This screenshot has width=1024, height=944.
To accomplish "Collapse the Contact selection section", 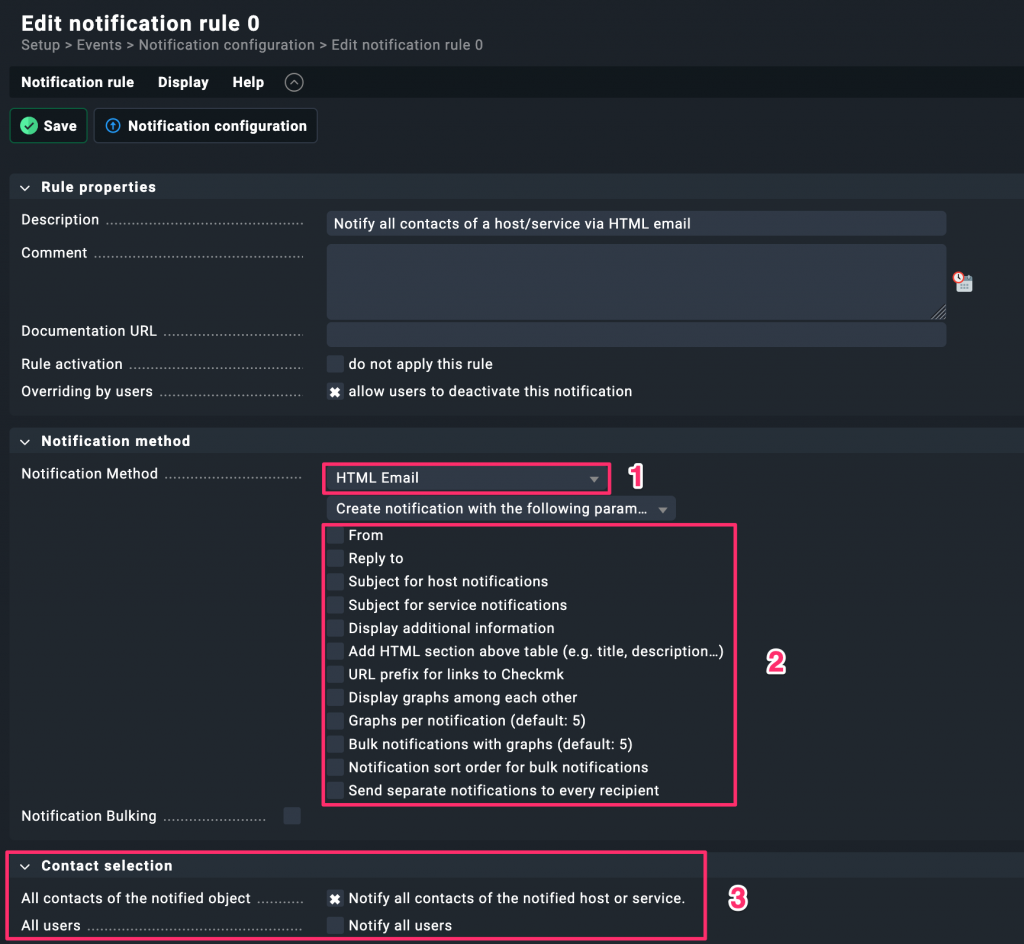I will tap(25, 866).
